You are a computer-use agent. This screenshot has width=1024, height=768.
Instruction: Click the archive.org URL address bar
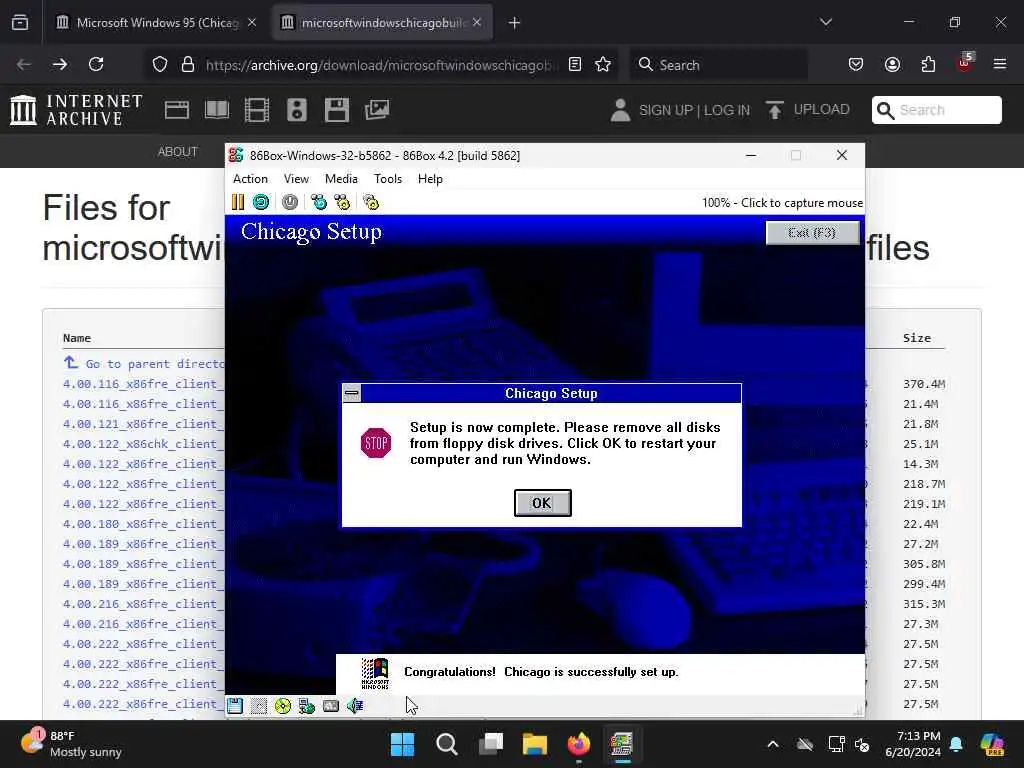pos(382,65)
